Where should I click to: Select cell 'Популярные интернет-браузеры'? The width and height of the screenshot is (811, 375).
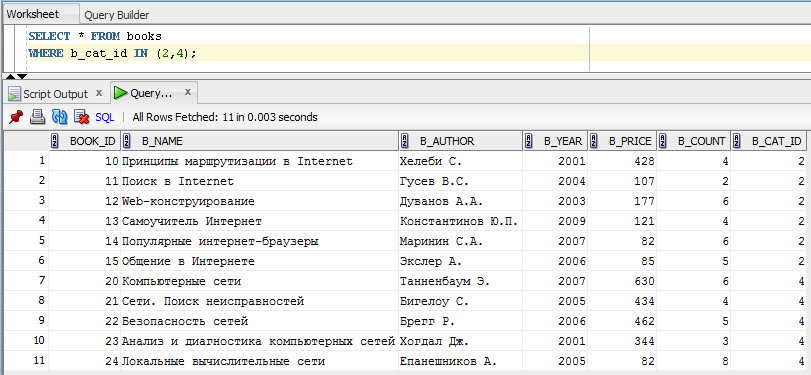coord(260,242)
